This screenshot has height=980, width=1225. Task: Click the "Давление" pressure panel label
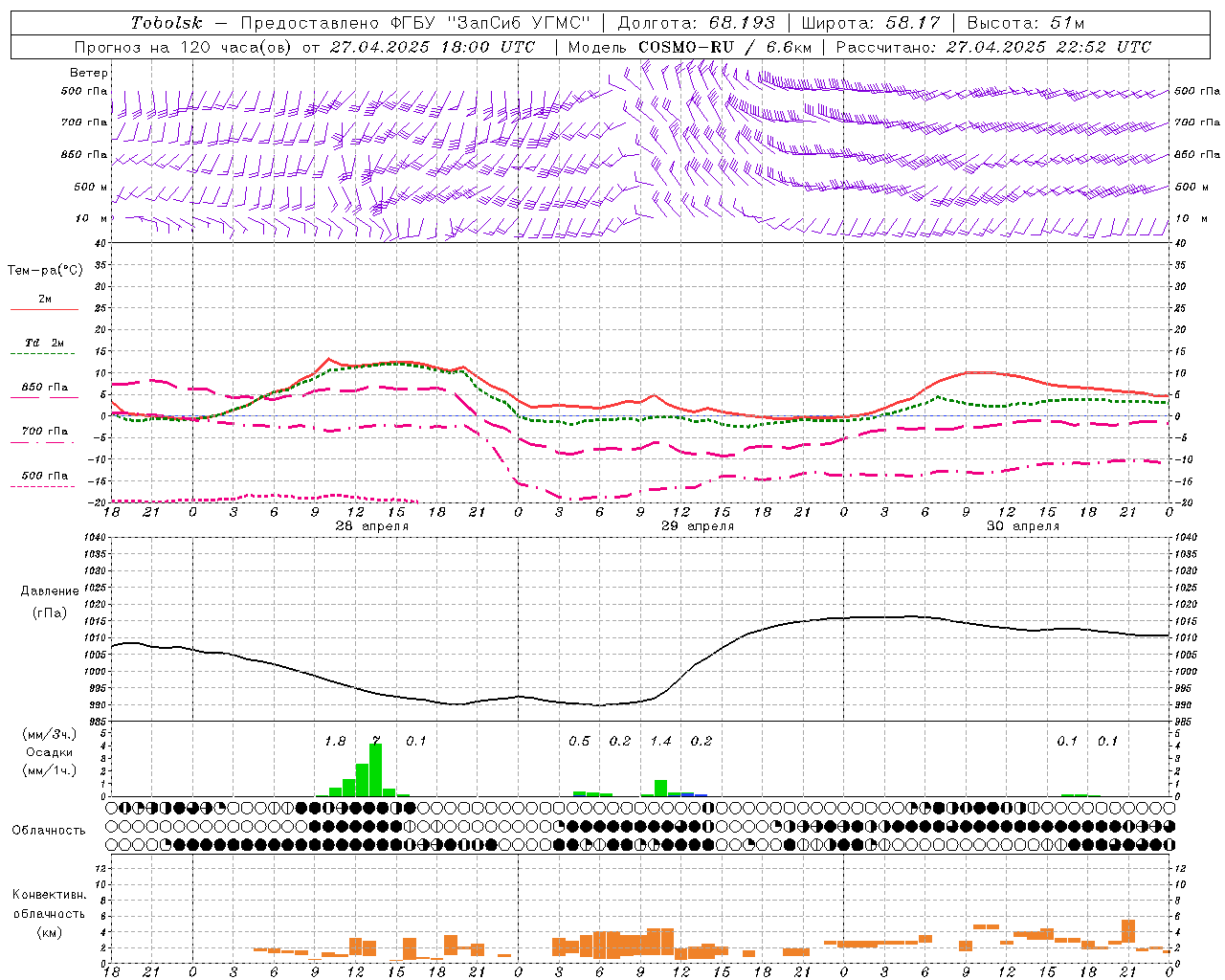point(50,591)
